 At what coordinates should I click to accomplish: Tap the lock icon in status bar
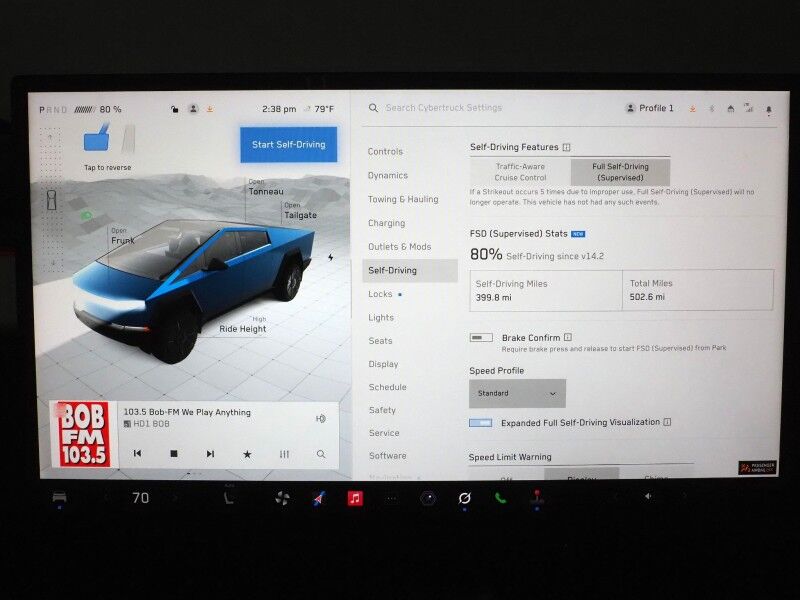coord(174,109)
